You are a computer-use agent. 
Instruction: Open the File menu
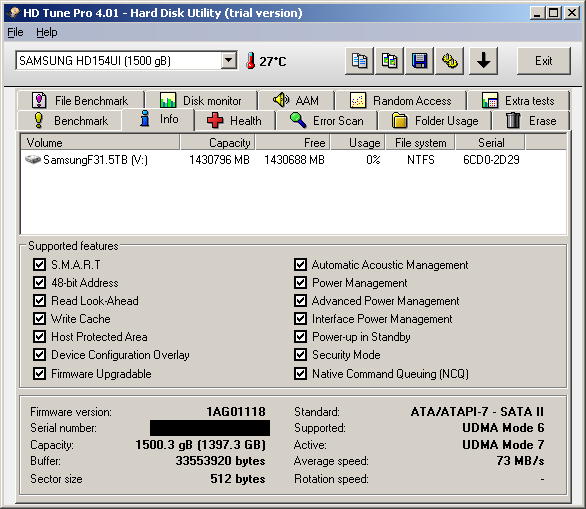[15, 33]
